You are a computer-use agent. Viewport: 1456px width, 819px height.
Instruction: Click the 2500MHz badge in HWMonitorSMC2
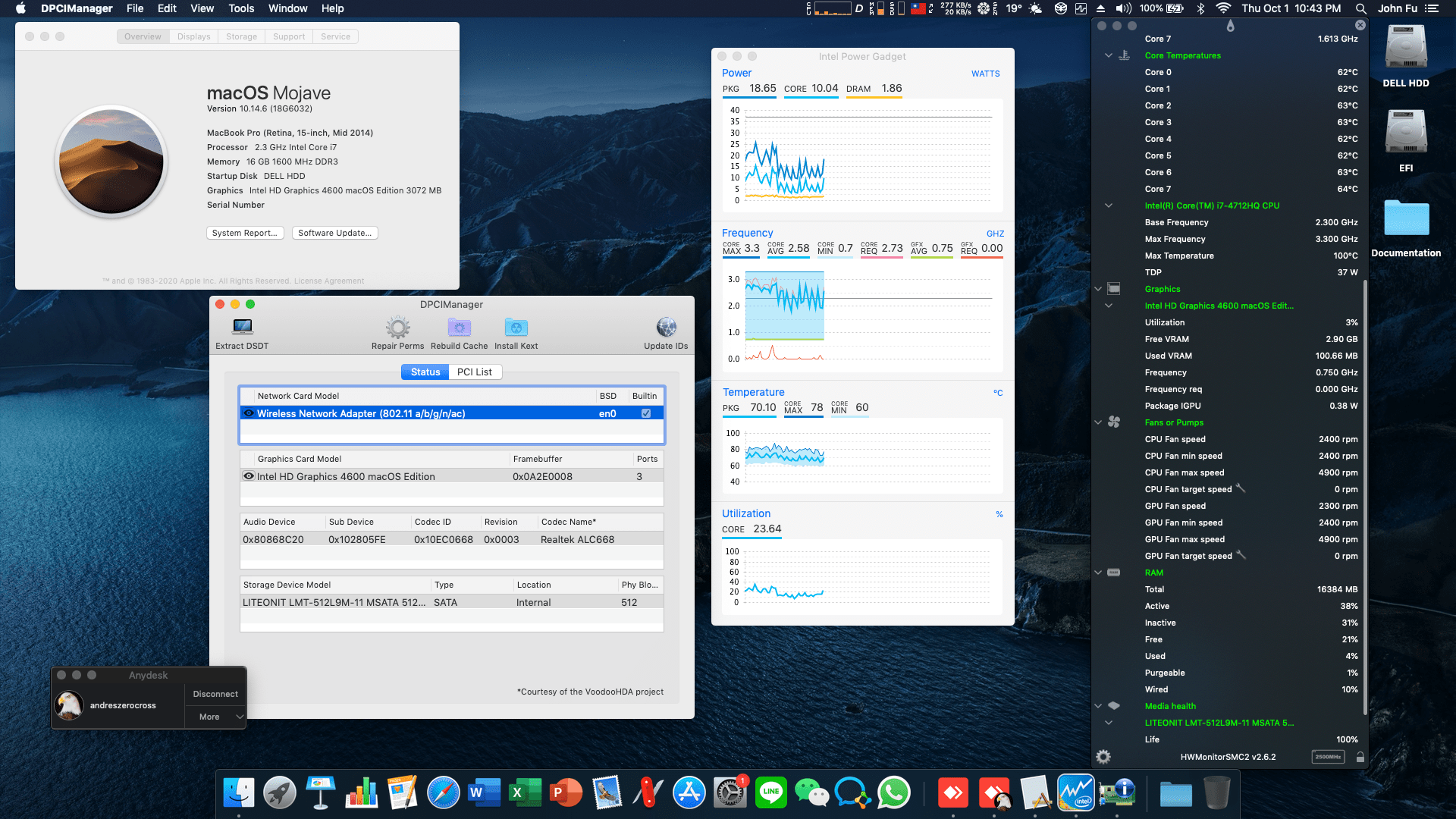[x=1328, y=757]
